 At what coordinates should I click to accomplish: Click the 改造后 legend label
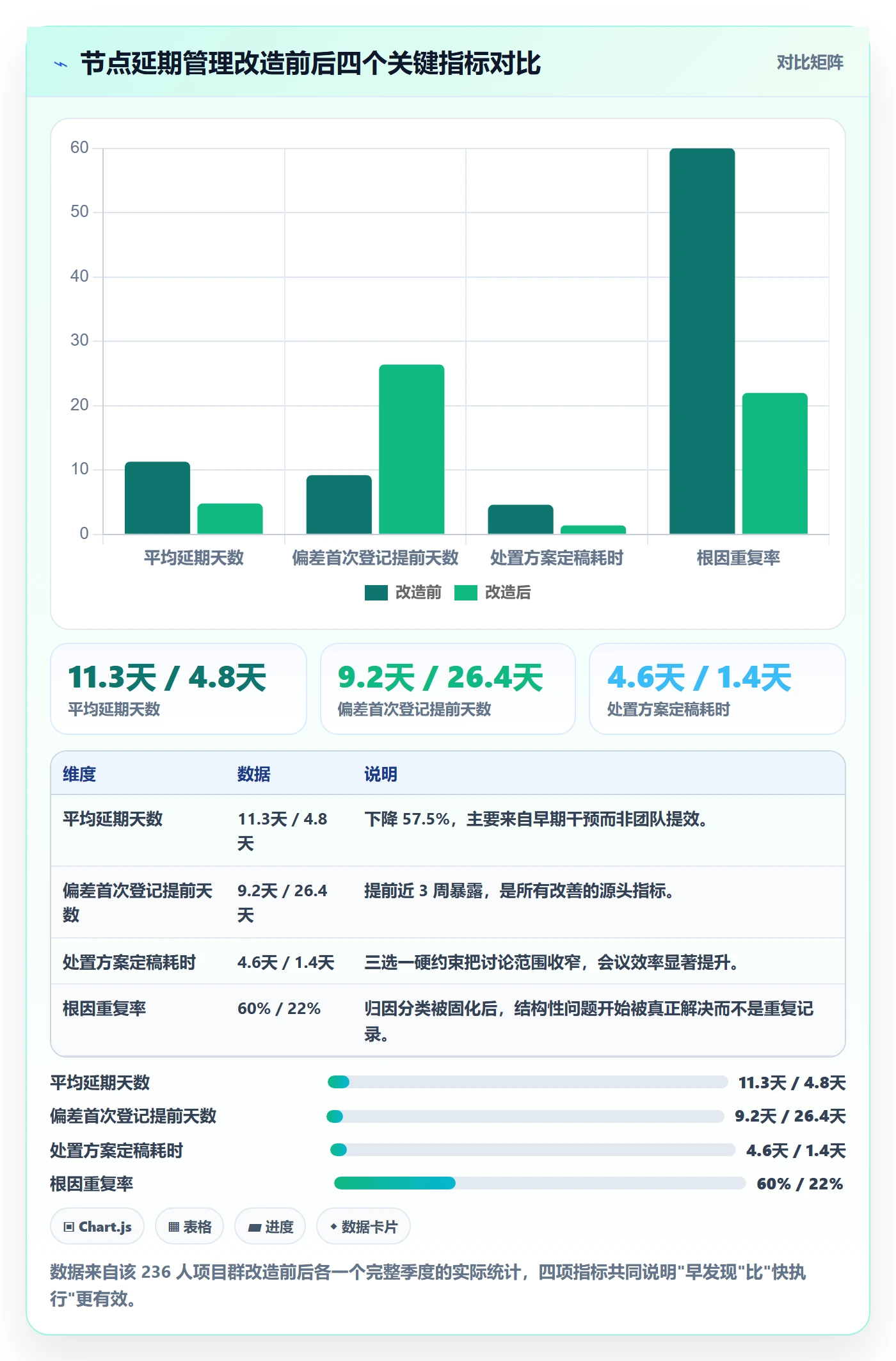click(508, 593)
